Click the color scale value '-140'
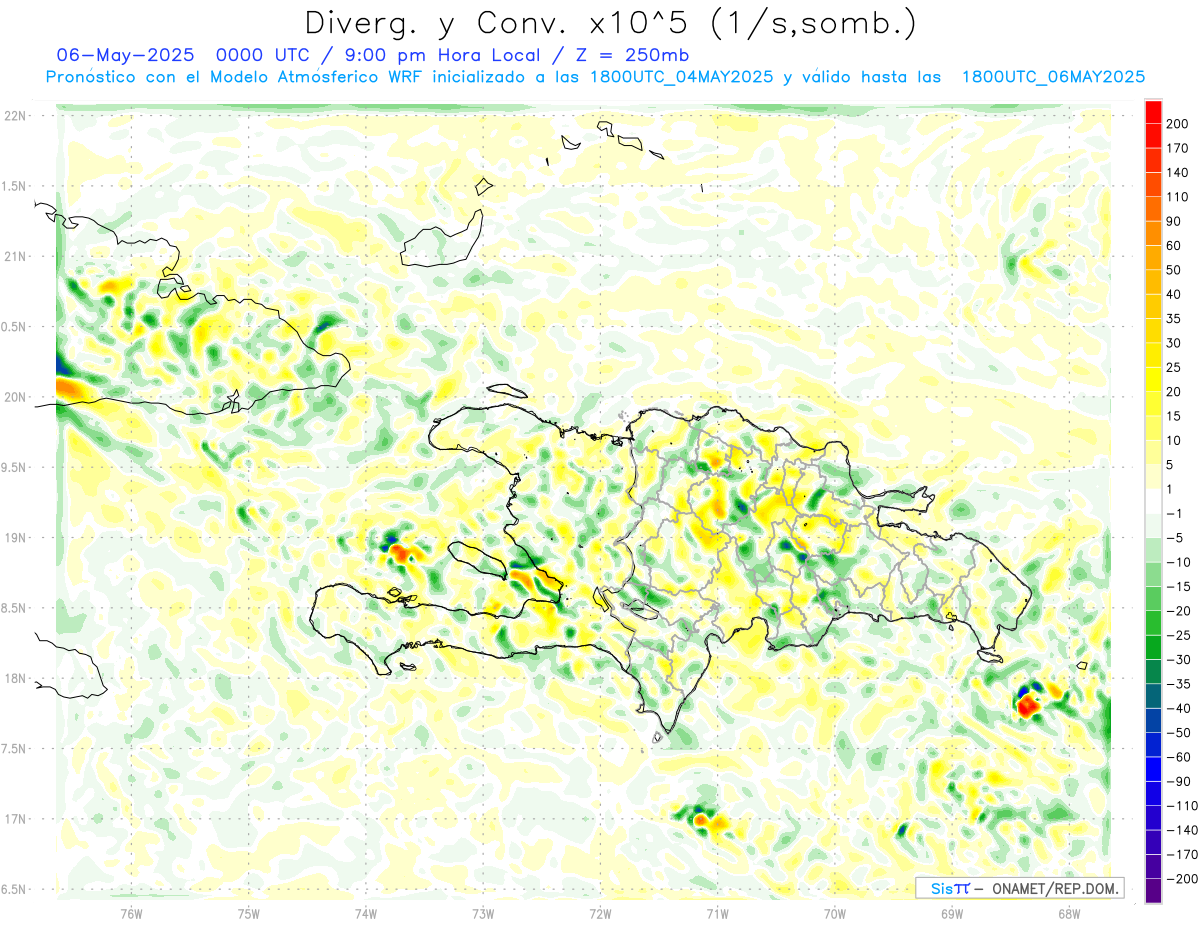The width and height of the screenshot is (1200, 927). tap(1184, 830)
